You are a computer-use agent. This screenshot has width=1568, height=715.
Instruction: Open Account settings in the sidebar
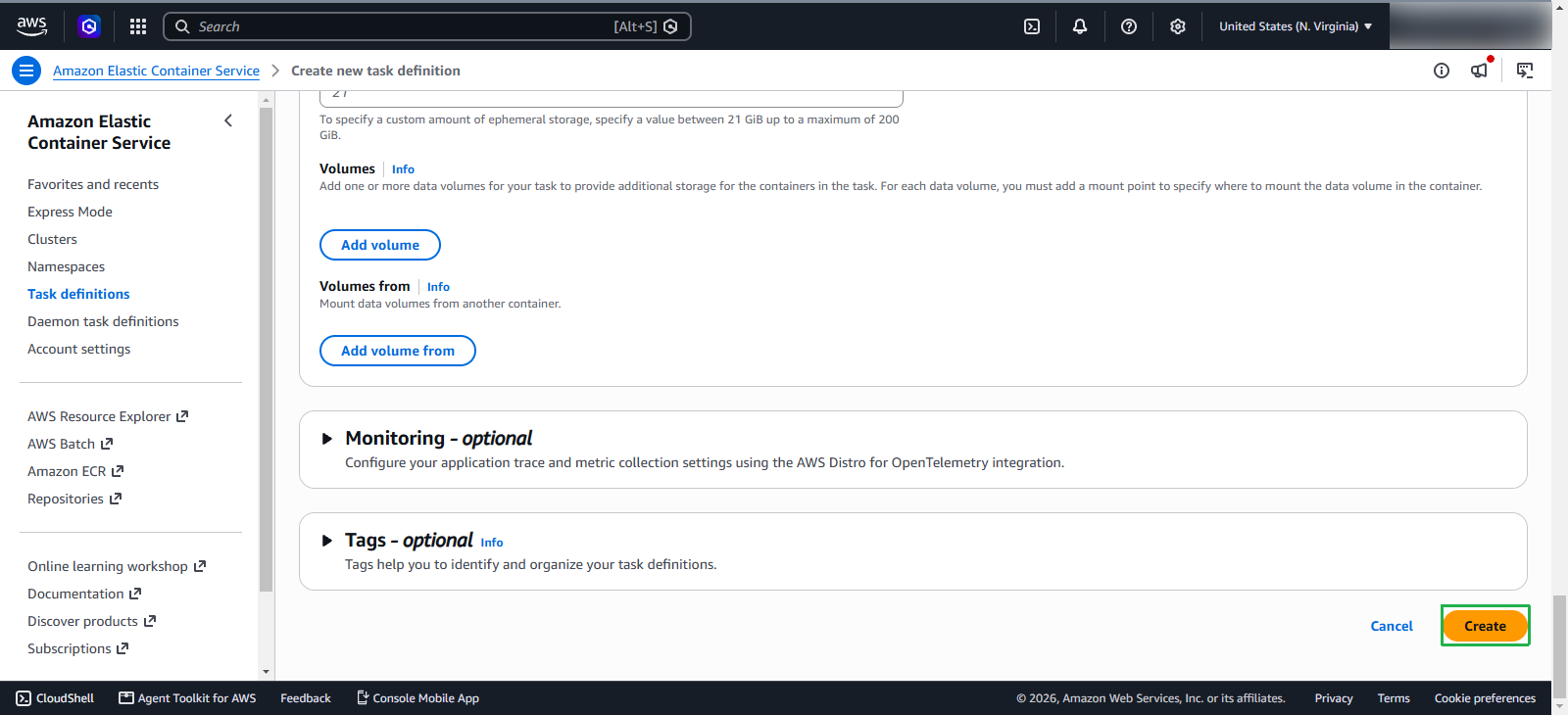[x=78, y=349]
